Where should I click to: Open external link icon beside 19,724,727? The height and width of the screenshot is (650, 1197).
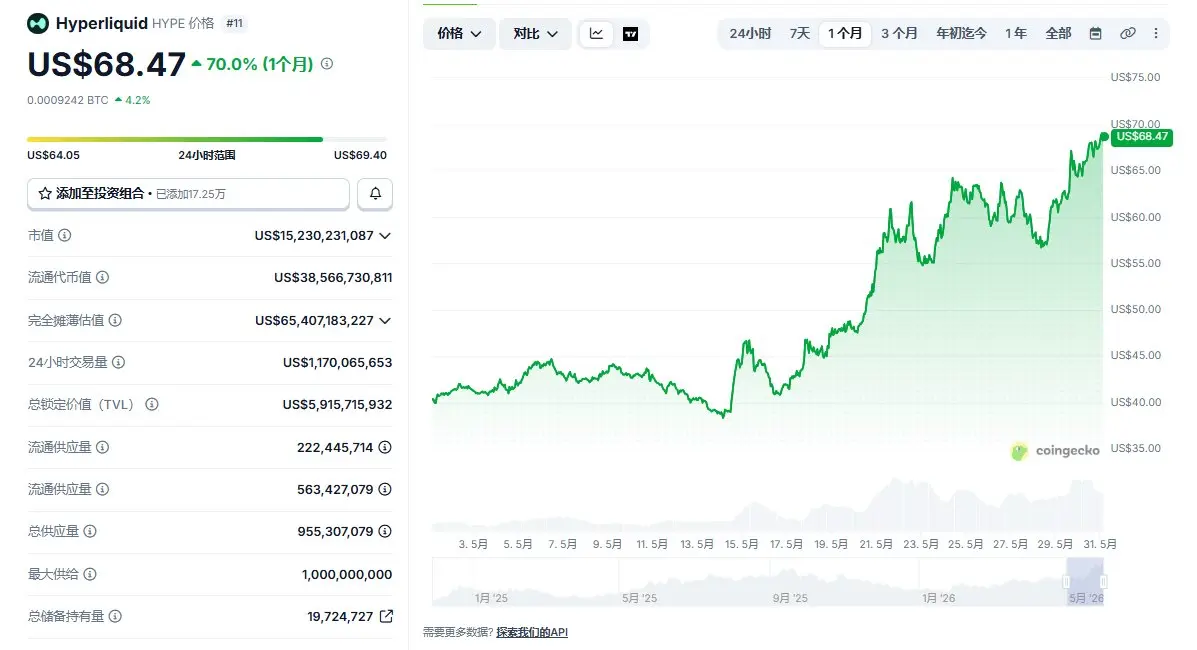386,616
